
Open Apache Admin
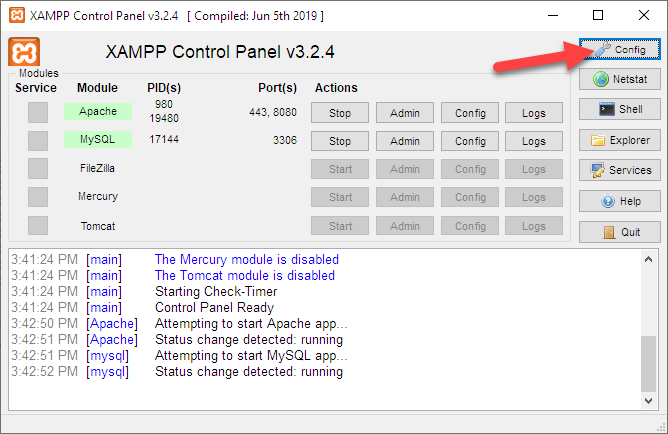tap(405, 113)
